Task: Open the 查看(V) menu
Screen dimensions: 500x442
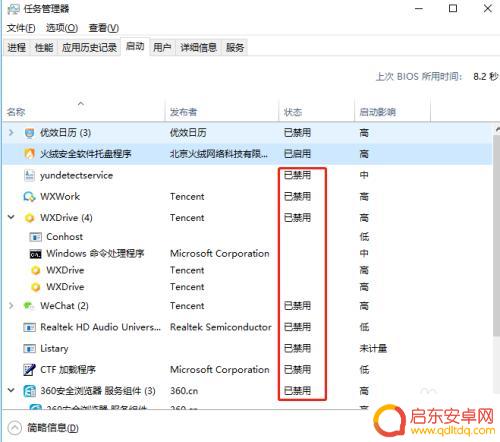Action: pos(104,28)
